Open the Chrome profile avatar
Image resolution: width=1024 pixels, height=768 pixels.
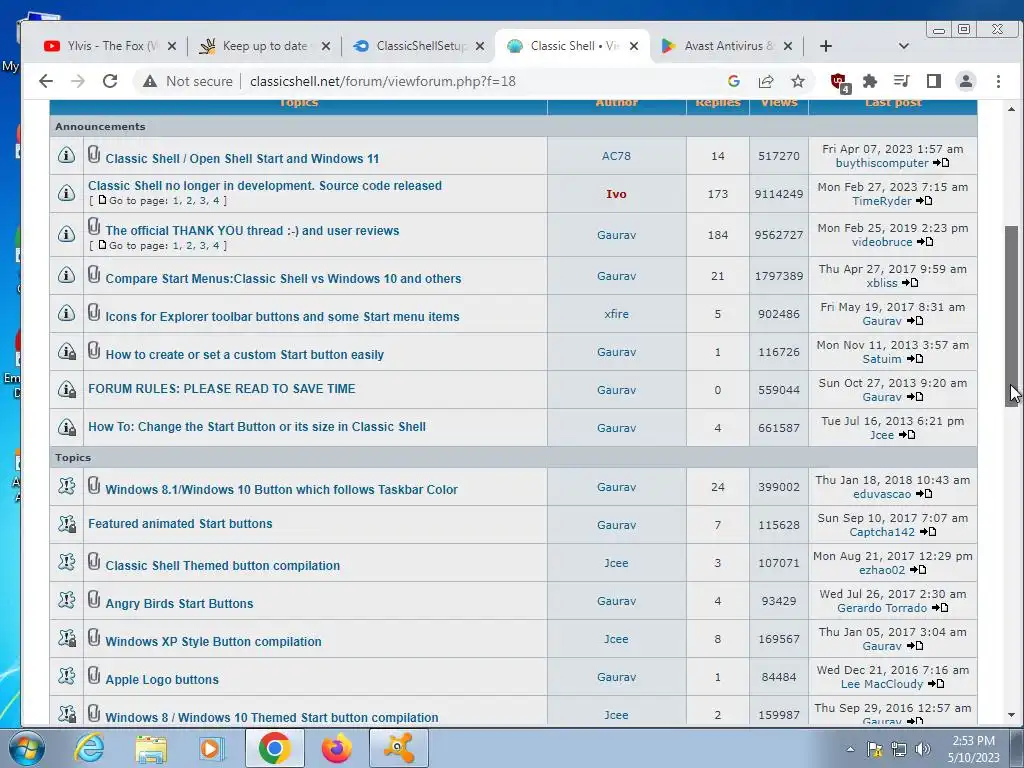965,81
